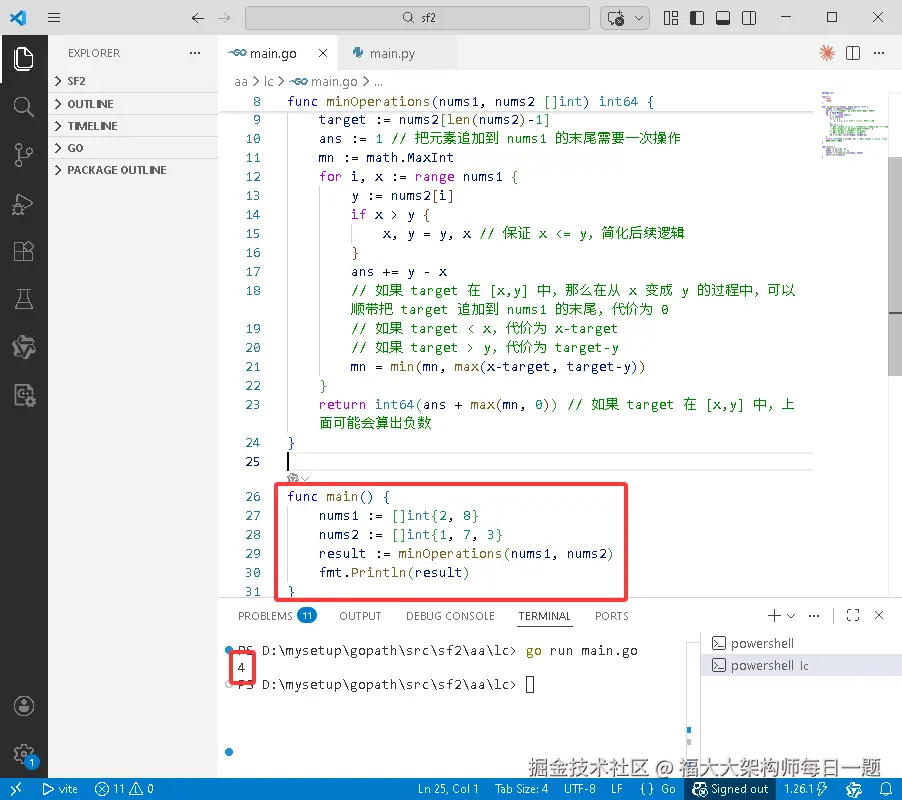
Task: Split the editor to the right
Action: point(853,53)
